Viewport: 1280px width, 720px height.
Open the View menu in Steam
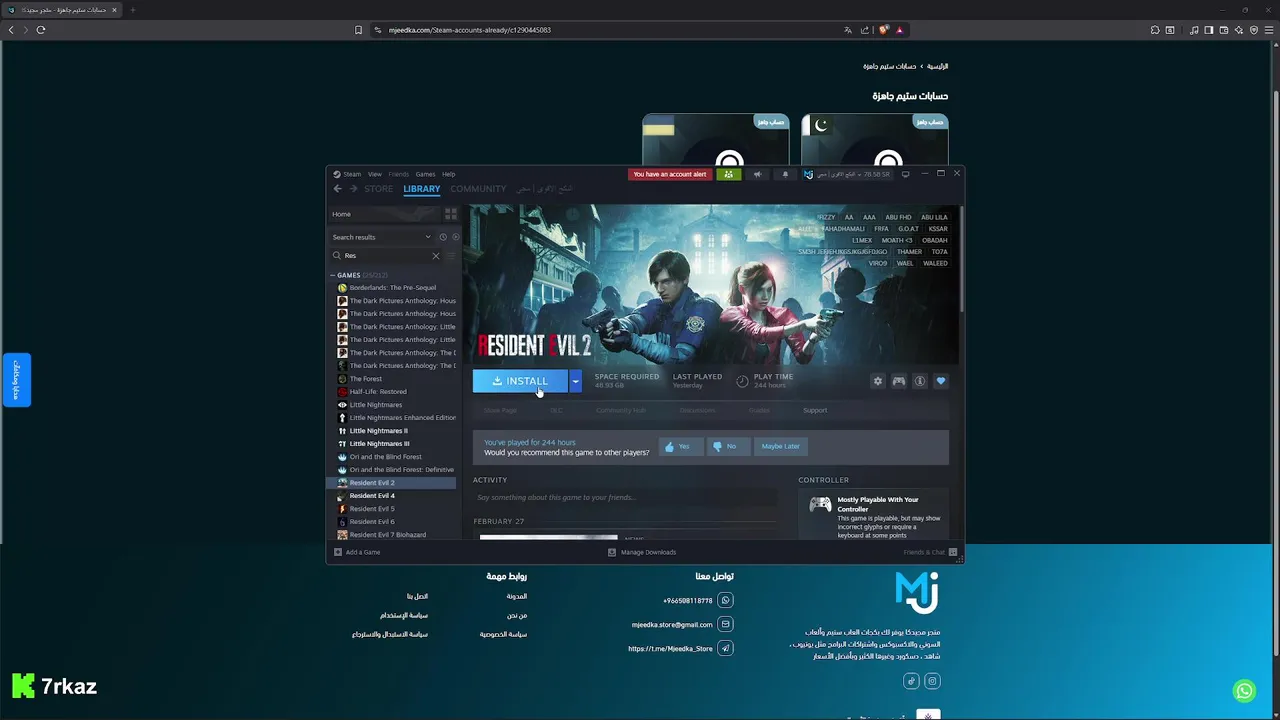tap(374, 174)
